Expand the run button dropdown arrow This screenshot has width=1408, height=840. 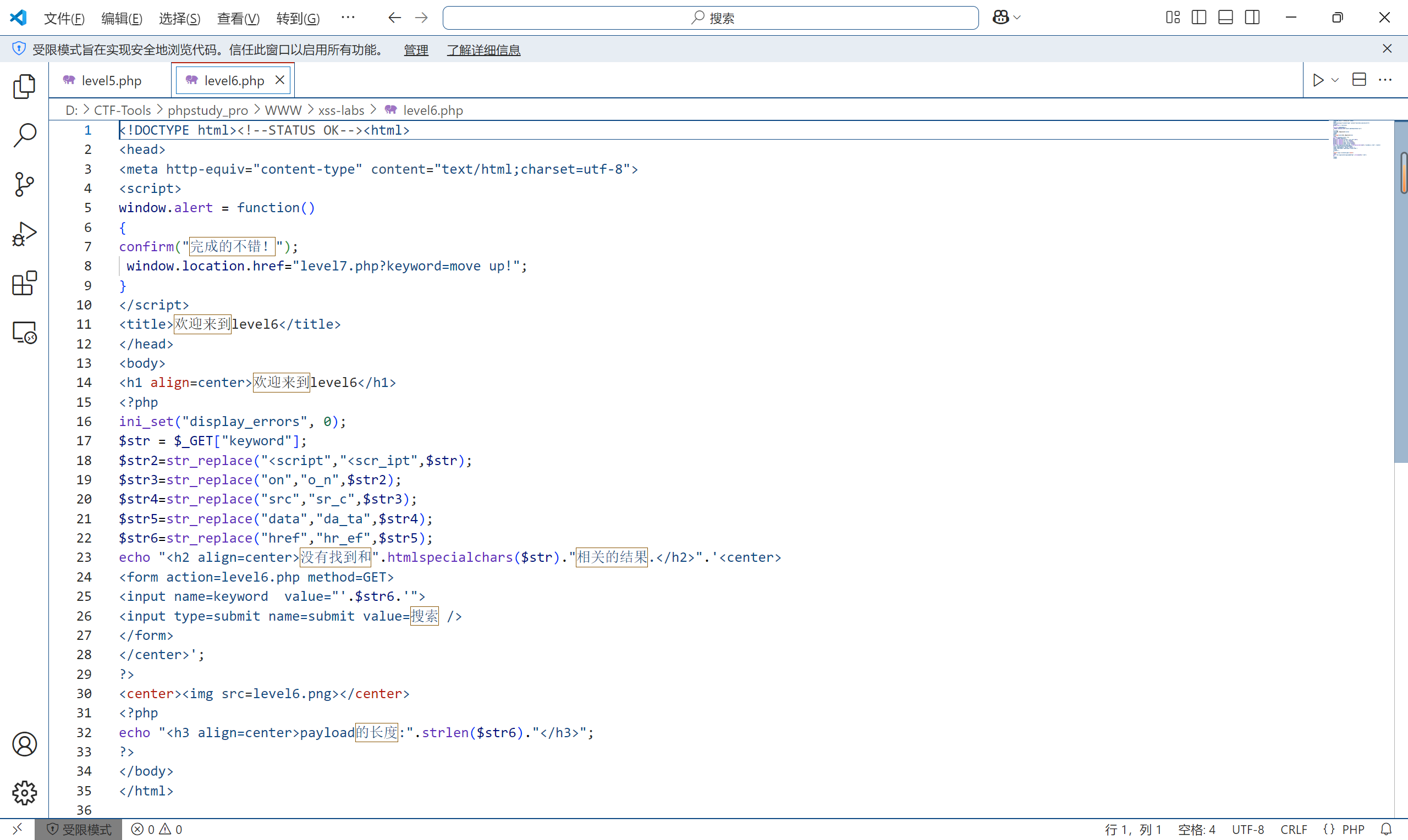tap(1335, 80)
